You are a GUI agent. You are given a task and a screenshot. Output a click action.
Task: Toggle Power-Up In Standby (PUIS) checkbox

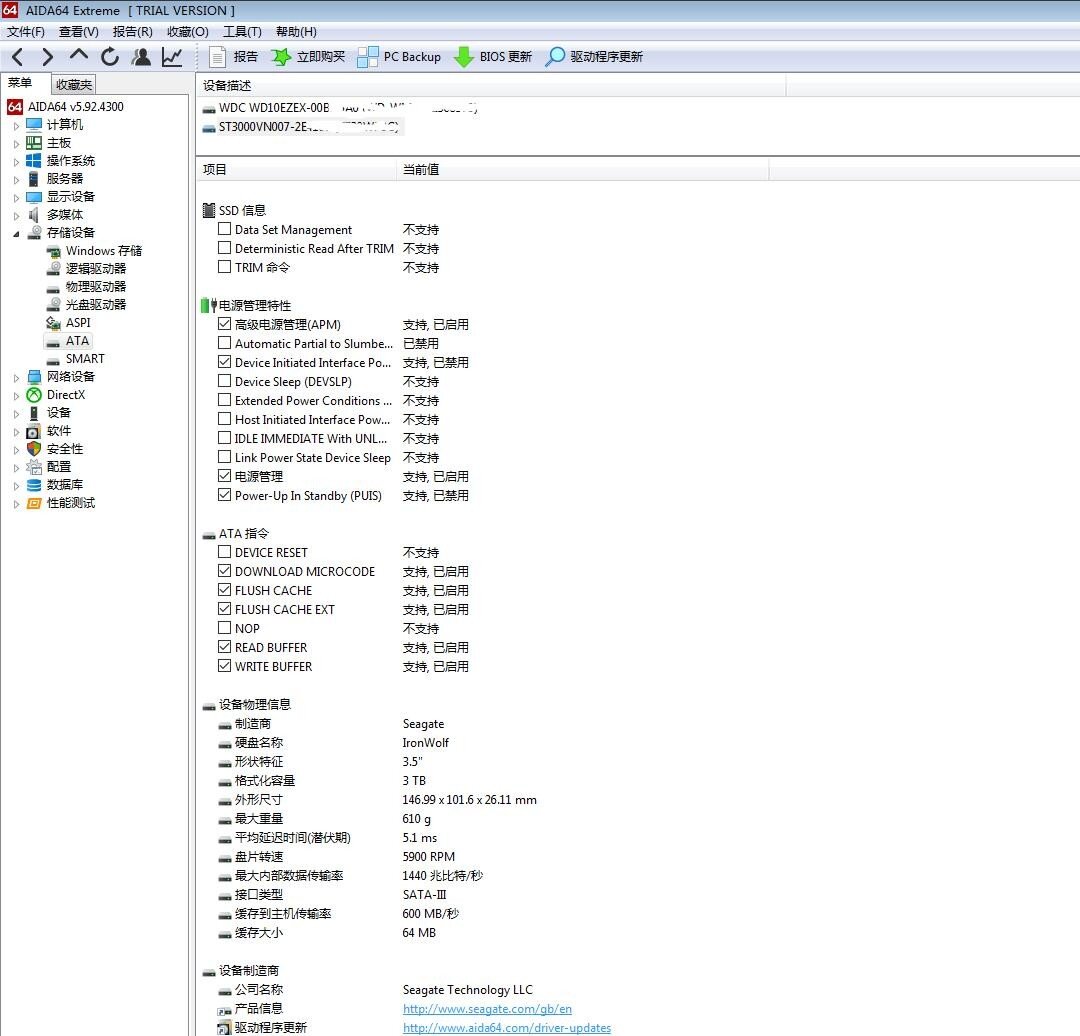coord(224,495)
